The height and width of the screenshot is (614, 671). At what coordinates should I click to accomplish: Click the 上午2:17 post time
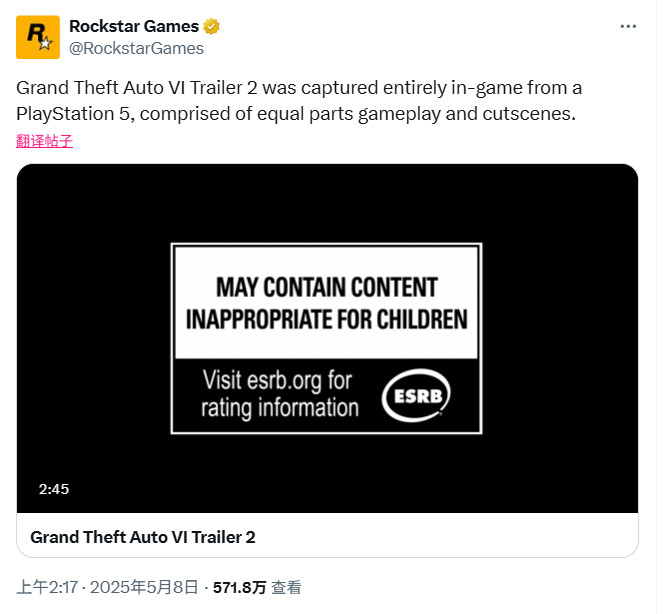(x=45, y=588)
